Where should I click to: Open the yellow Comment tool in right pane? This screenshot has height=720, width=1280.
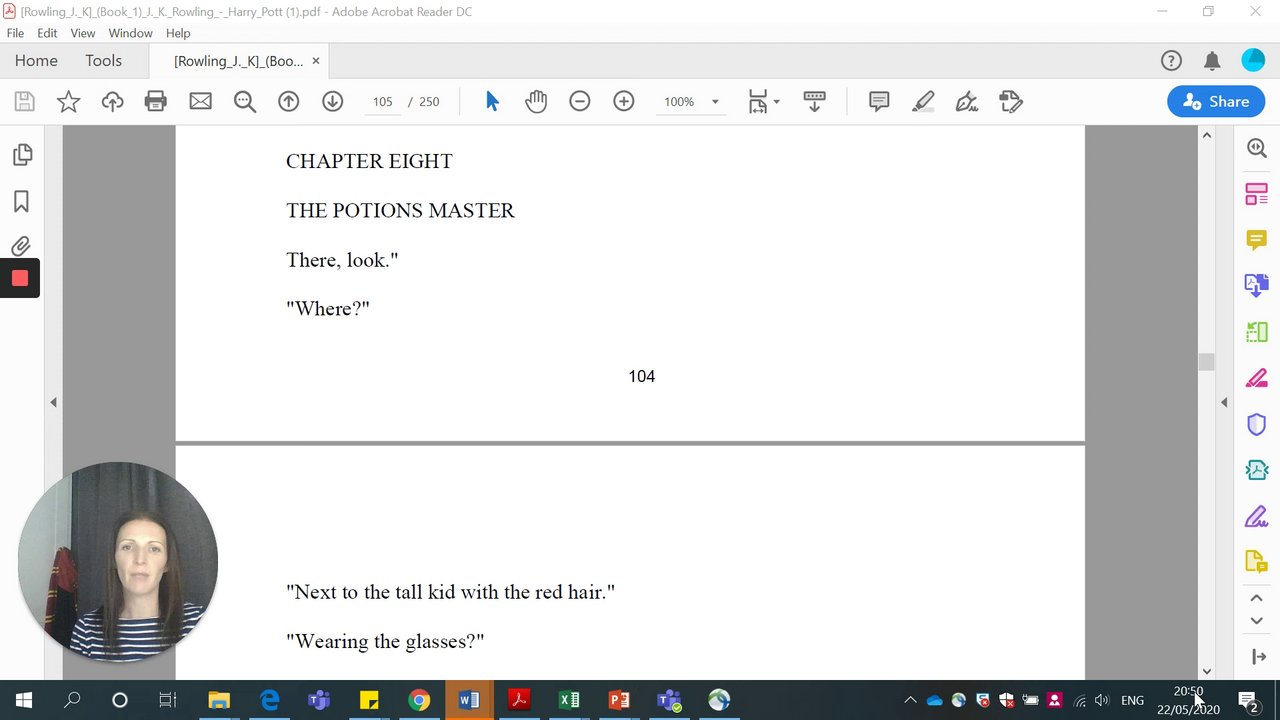[1256, 240]
